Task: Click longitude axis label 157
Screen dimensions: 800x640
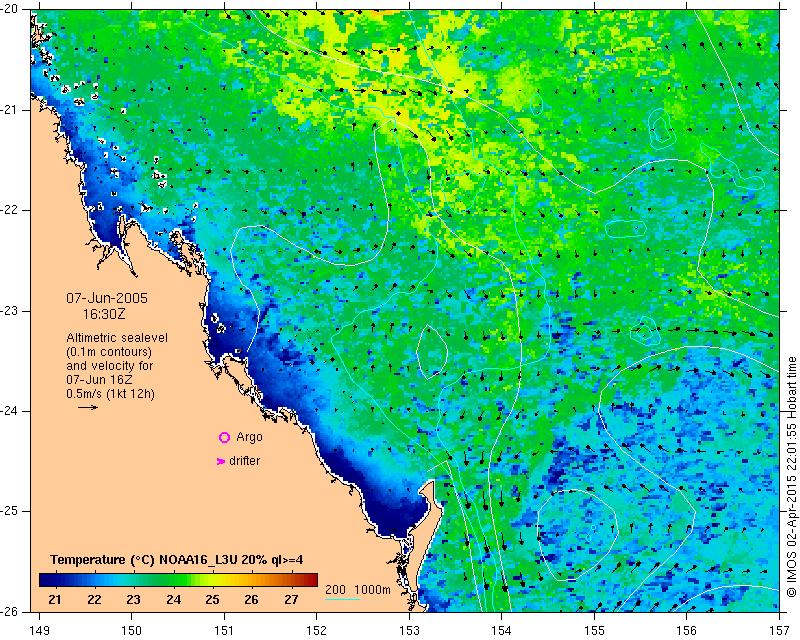Action: tap(780, 630)
